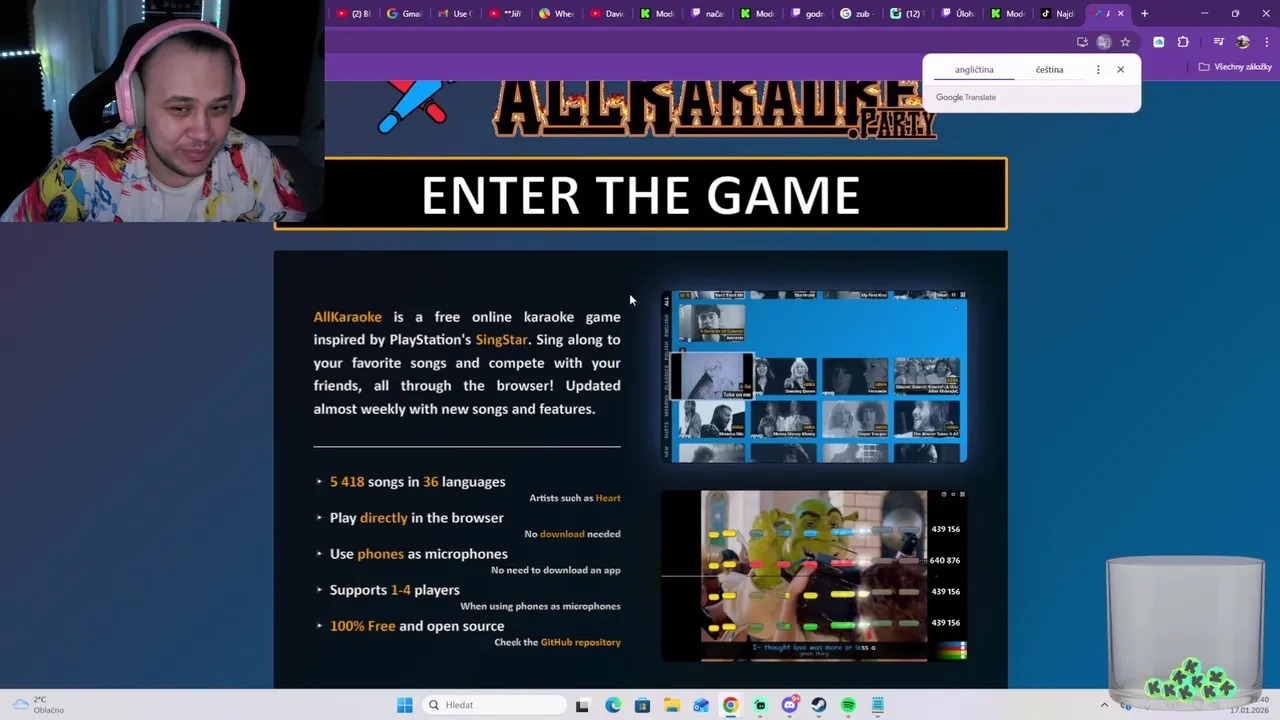Open the Windows Start menu
Viewport: 1280px width, 720px height.
[405, 705]
